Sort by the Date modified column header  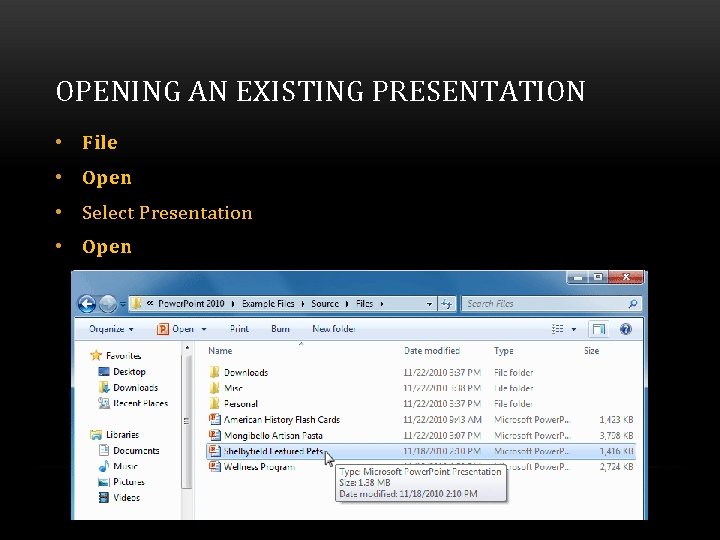tap(432, 351)
